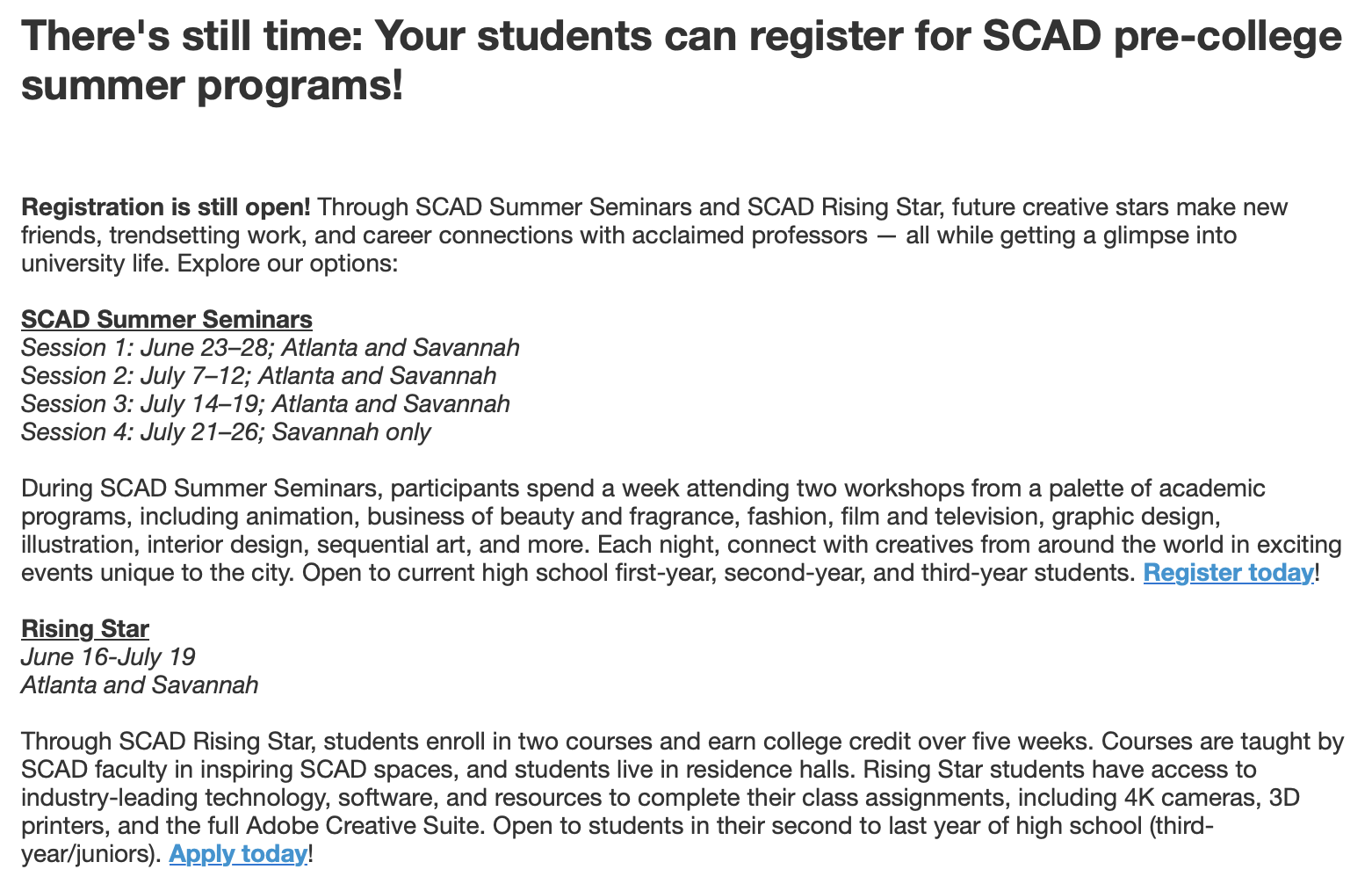Click the underlined Rising Star heading
The image size is (1372, 891).
pos(85,629)
